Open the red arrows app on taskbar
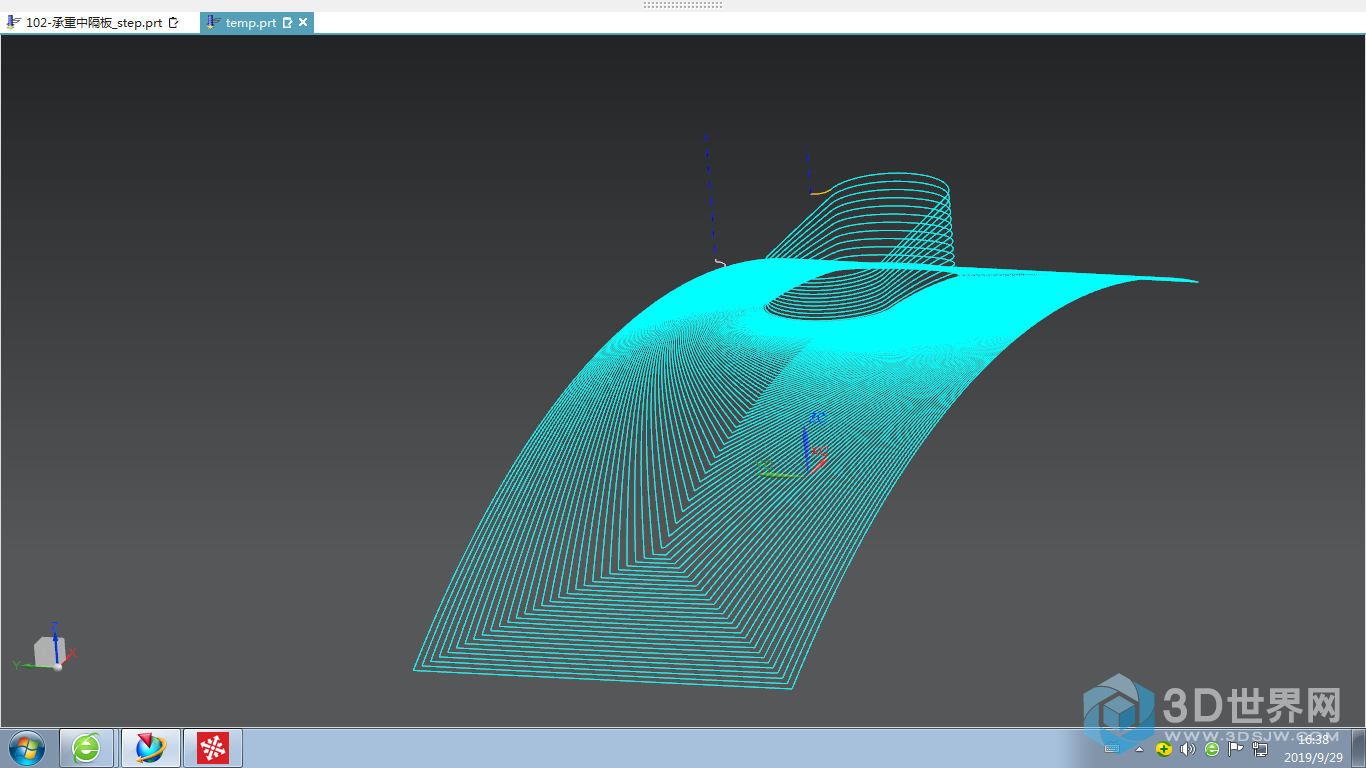 pos(212,747)
